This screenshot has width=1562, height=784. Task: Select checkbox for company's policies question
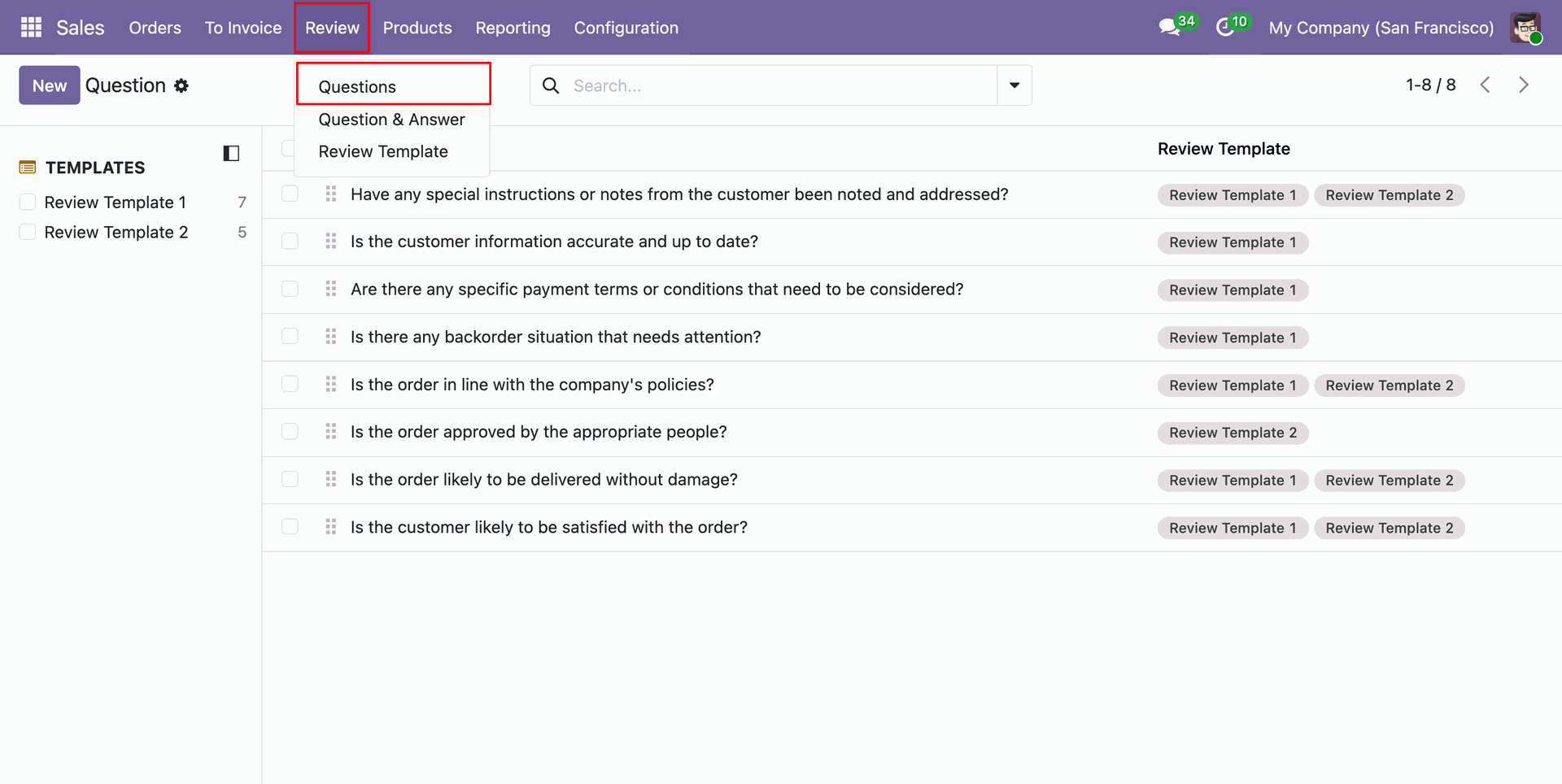290,384
